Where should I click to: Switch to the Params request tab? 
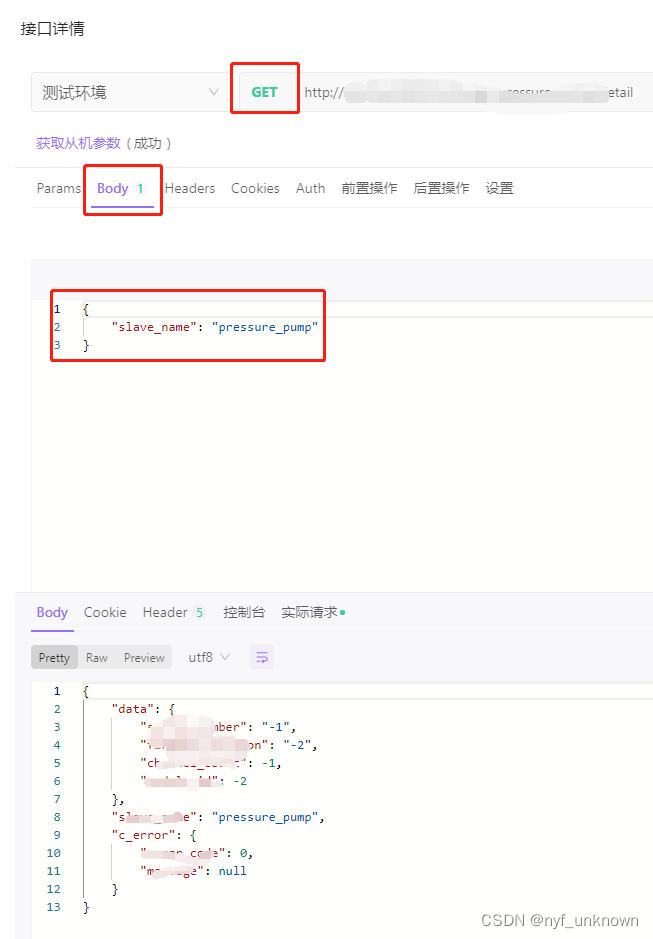(x=59, y=188)
